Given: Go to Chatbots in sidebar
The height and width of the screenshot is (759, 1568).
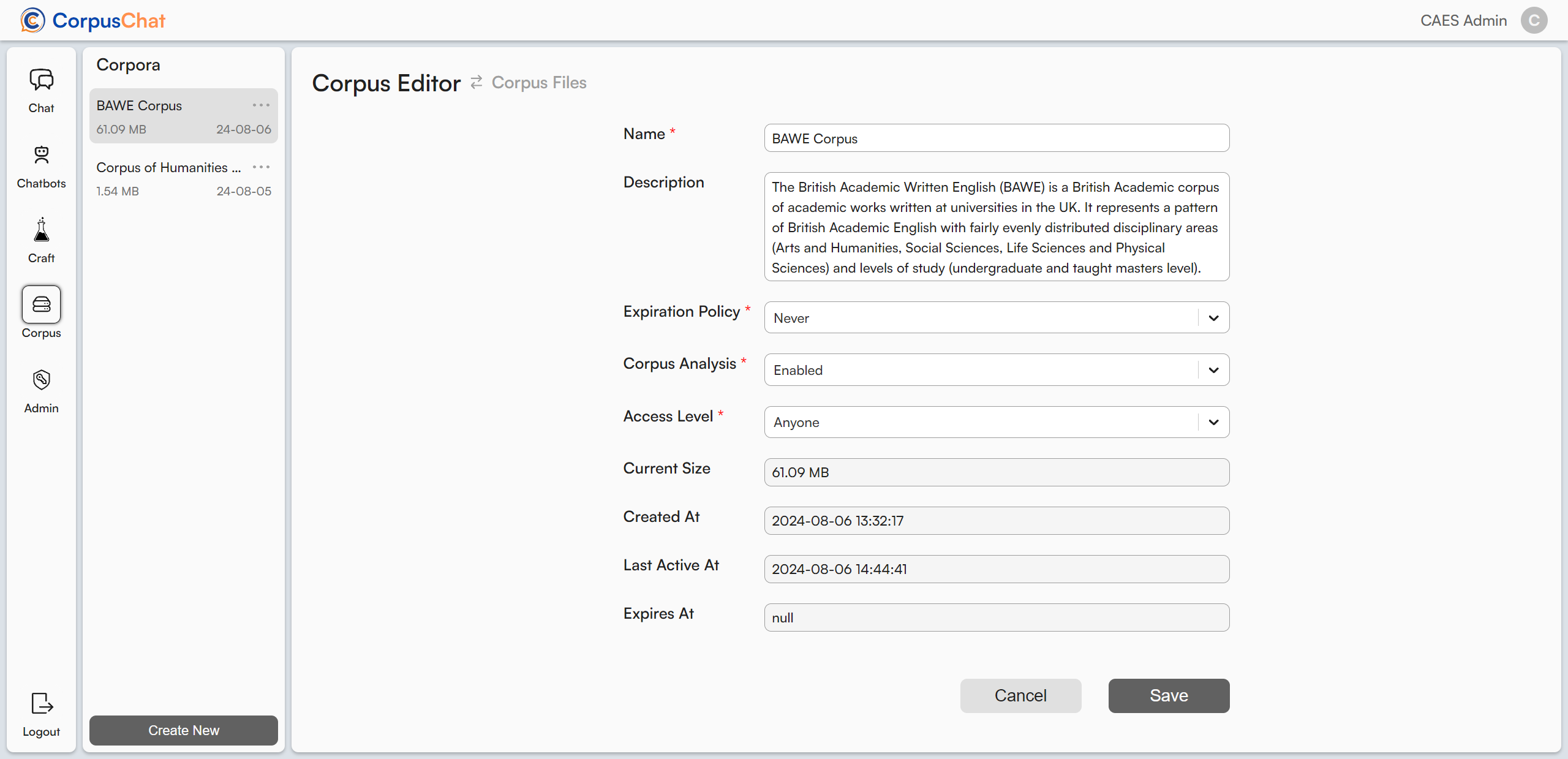Looking at the screenshot, I should 41,156.
